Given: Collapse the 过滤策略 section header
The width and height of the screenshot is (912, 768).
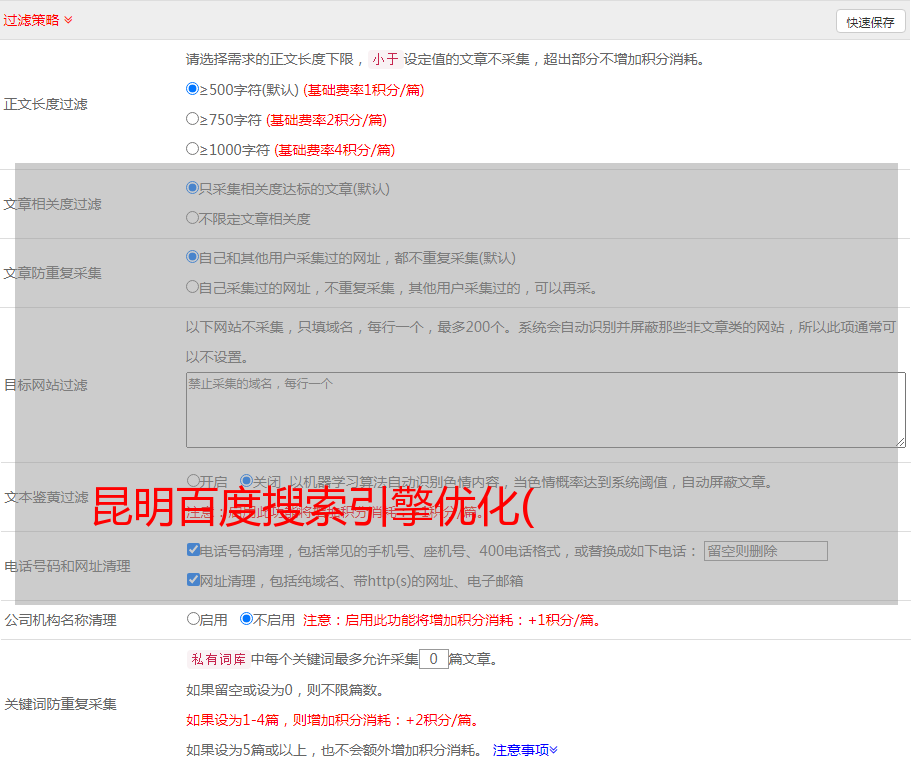Looking at the screenshot, I should (38, 20).
